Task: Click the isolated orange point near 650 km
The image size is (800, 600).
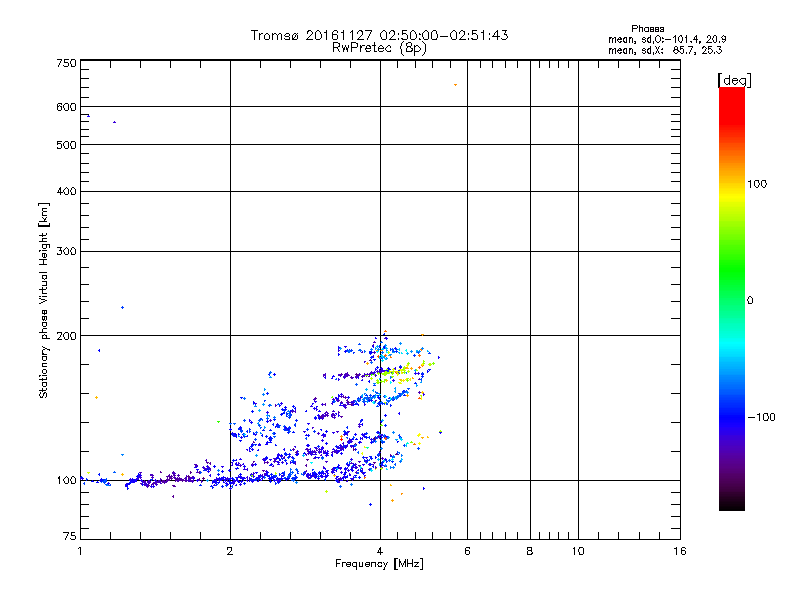Action: point(456,85)
